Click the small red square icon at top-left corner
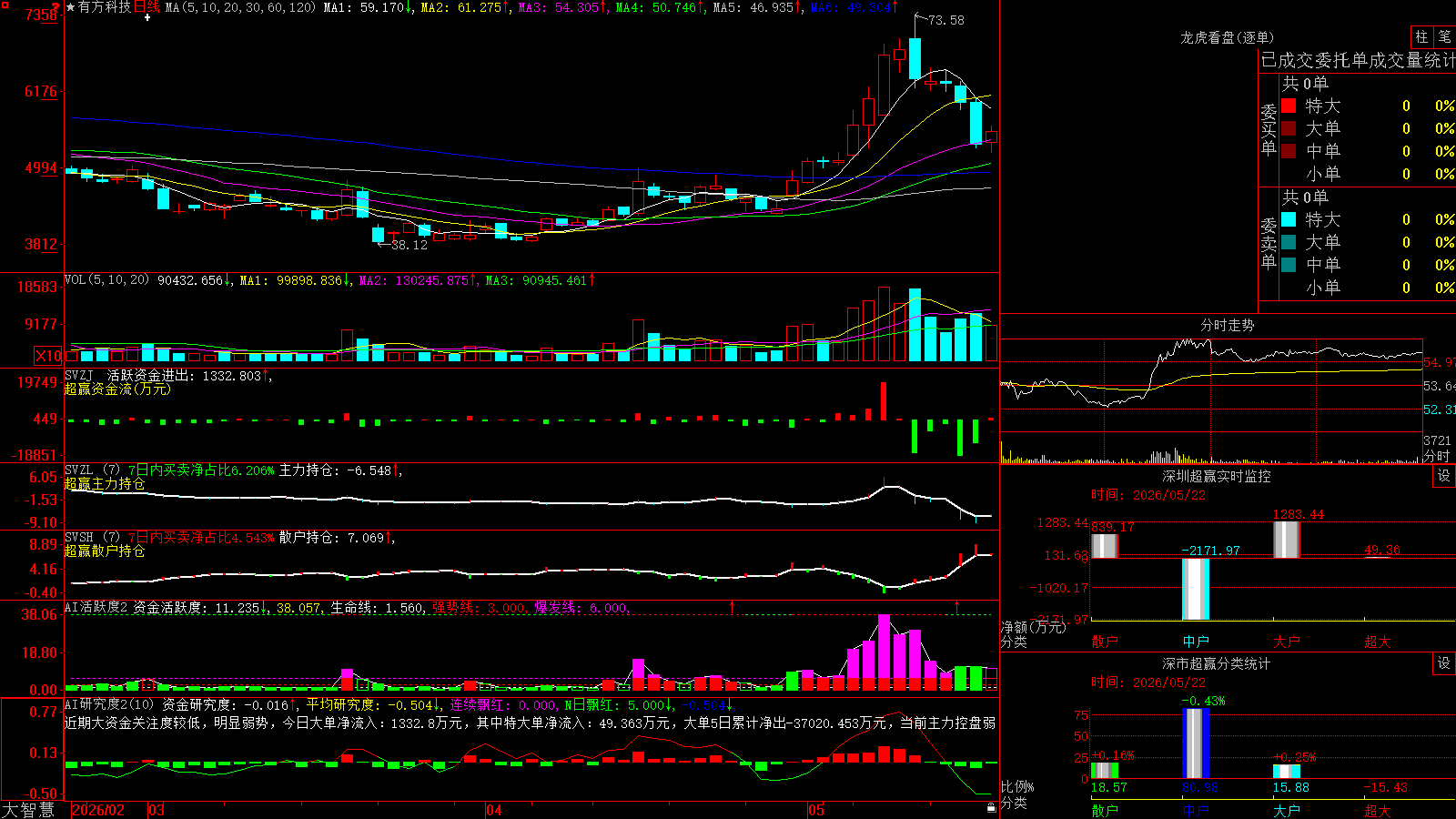 (5, 5)
